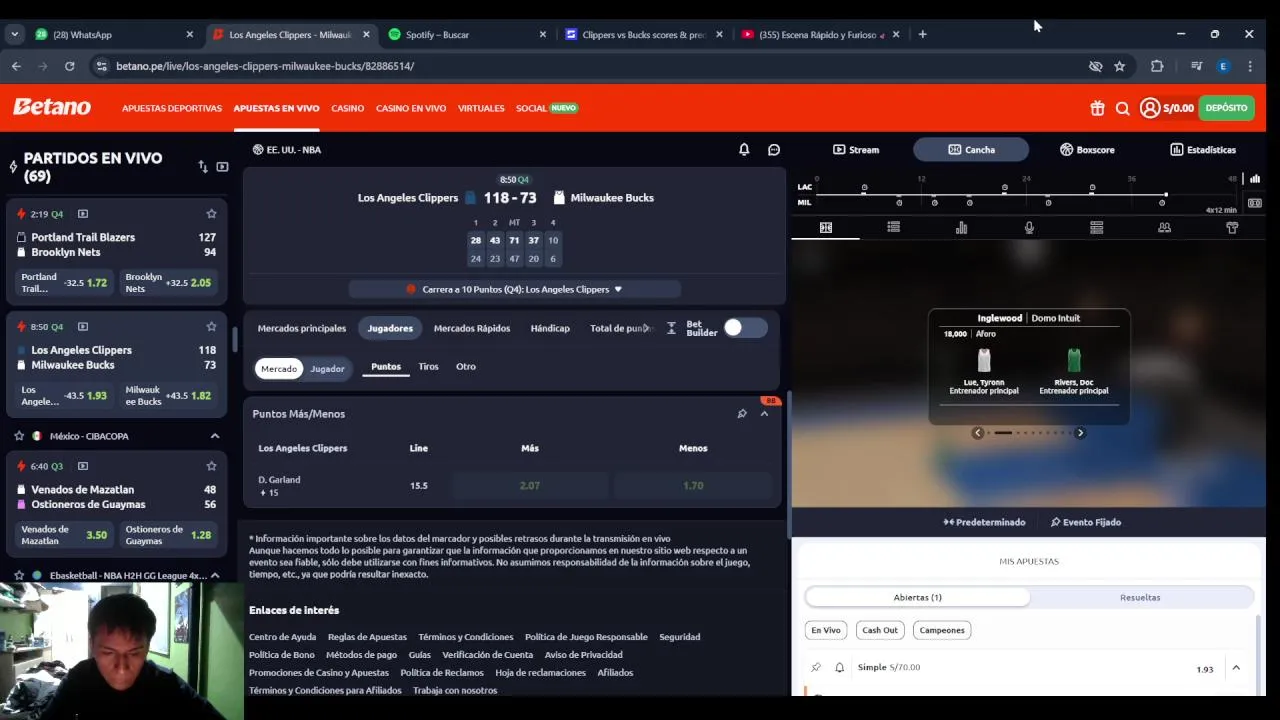Favorite the Portland Trail Blazers match star
The width and height of the screenshot is (1280, 720).
click(211, 214)
